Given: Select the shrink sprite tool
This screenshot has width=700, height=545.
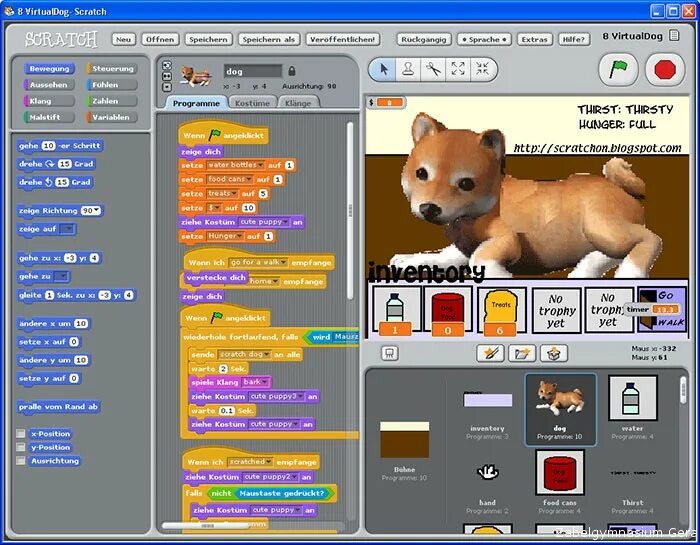Looking at the screenshot, I should point(482,69).
